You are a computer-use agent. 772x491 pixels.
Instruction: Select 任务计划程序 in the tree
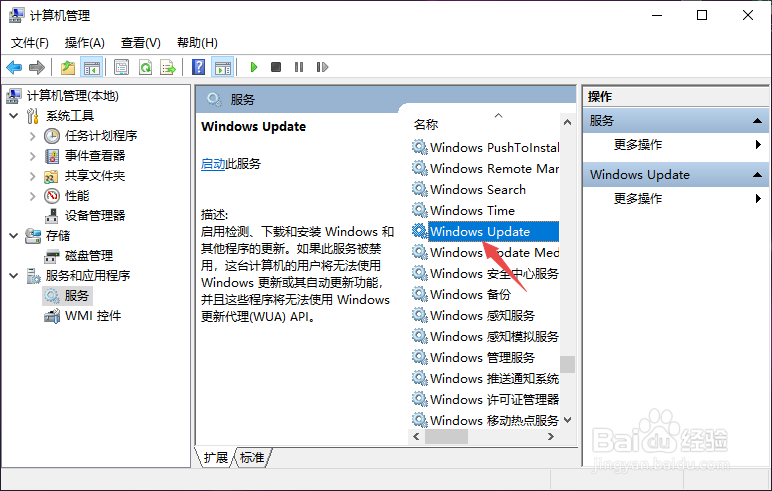[101, 135]
